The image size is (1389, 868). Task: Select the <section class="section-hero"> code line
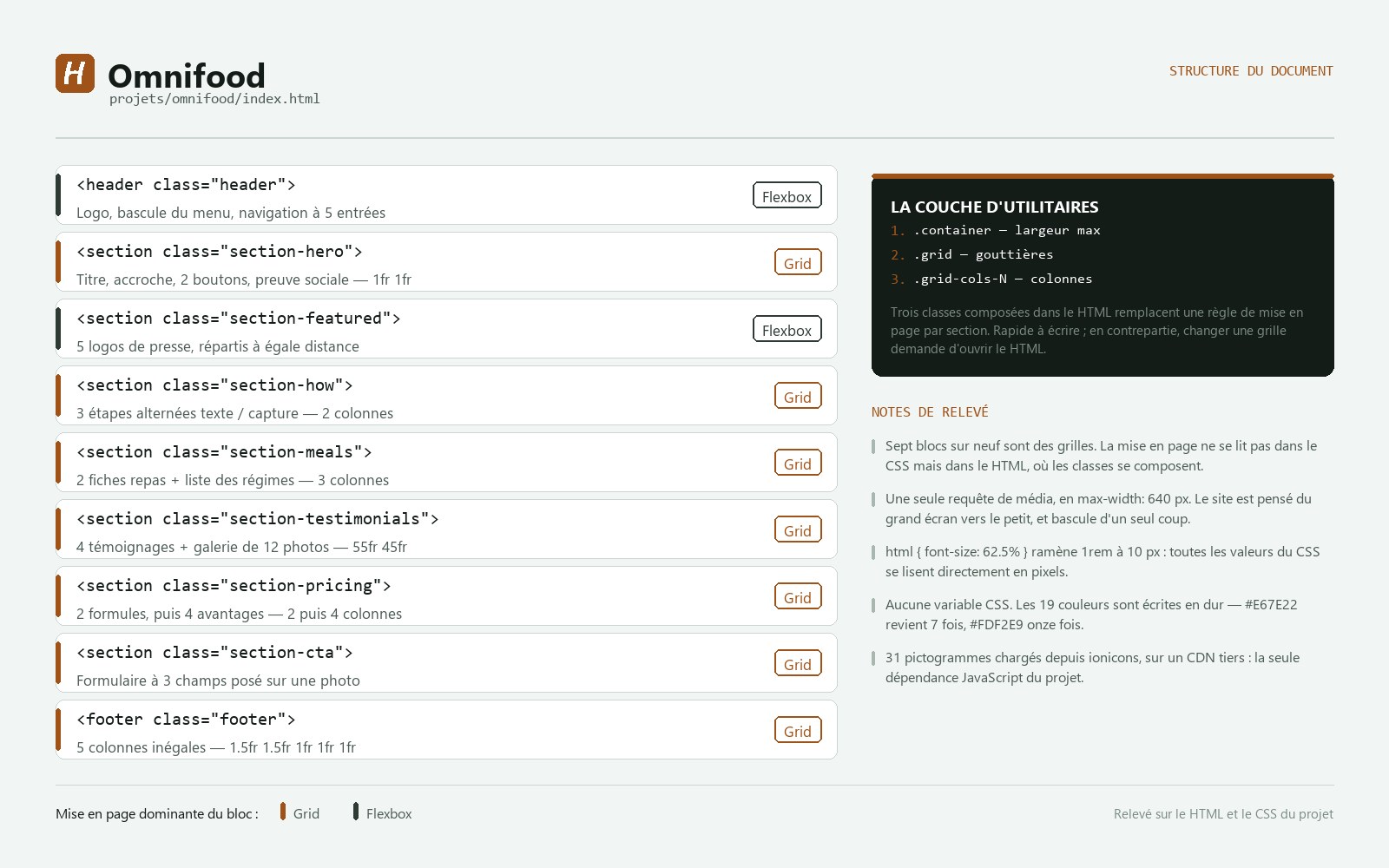(219, 252)
